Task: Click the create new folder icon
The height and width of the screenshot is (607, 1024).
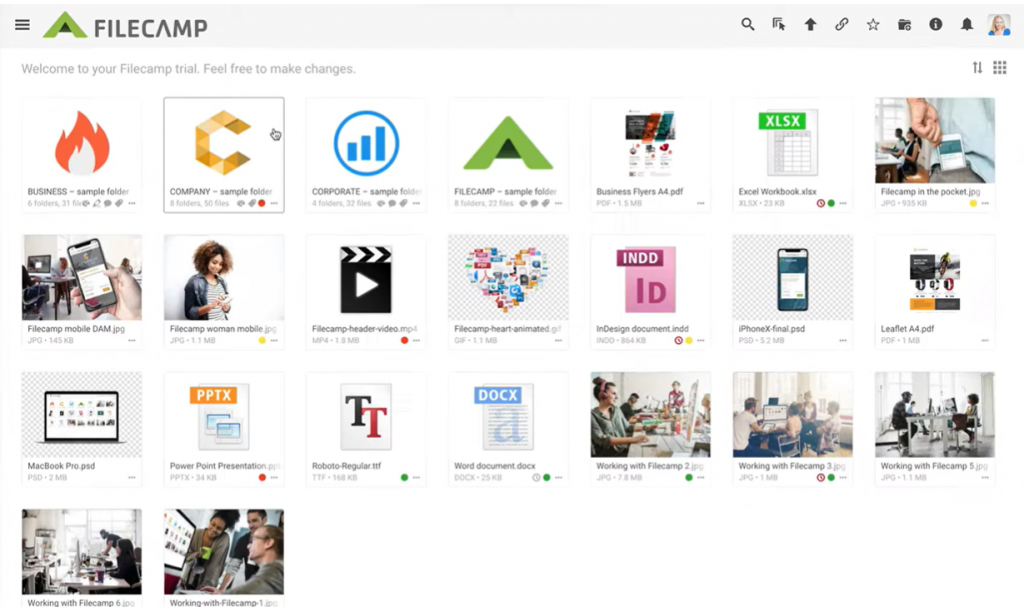Action: tap(904, 24)
